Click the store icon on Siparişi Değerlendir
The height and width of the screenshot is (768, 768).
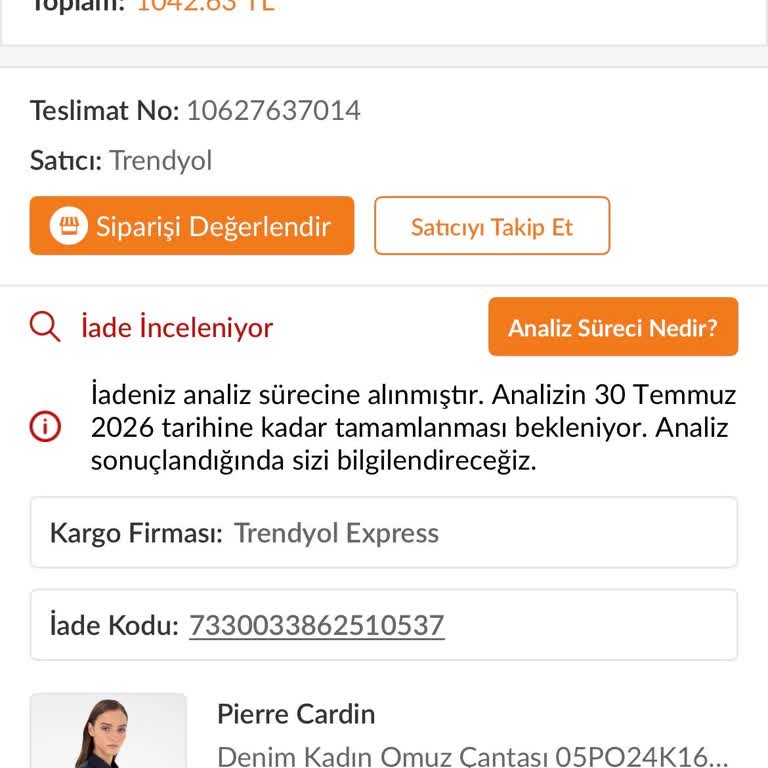69,226
